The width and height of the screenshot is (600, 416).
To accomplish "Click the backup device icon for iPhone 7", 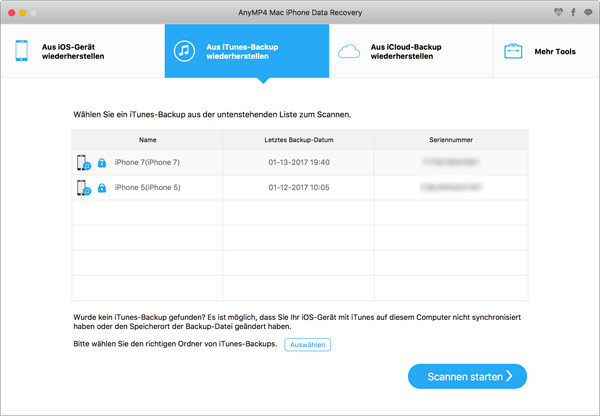I will [x=83, y=163].
